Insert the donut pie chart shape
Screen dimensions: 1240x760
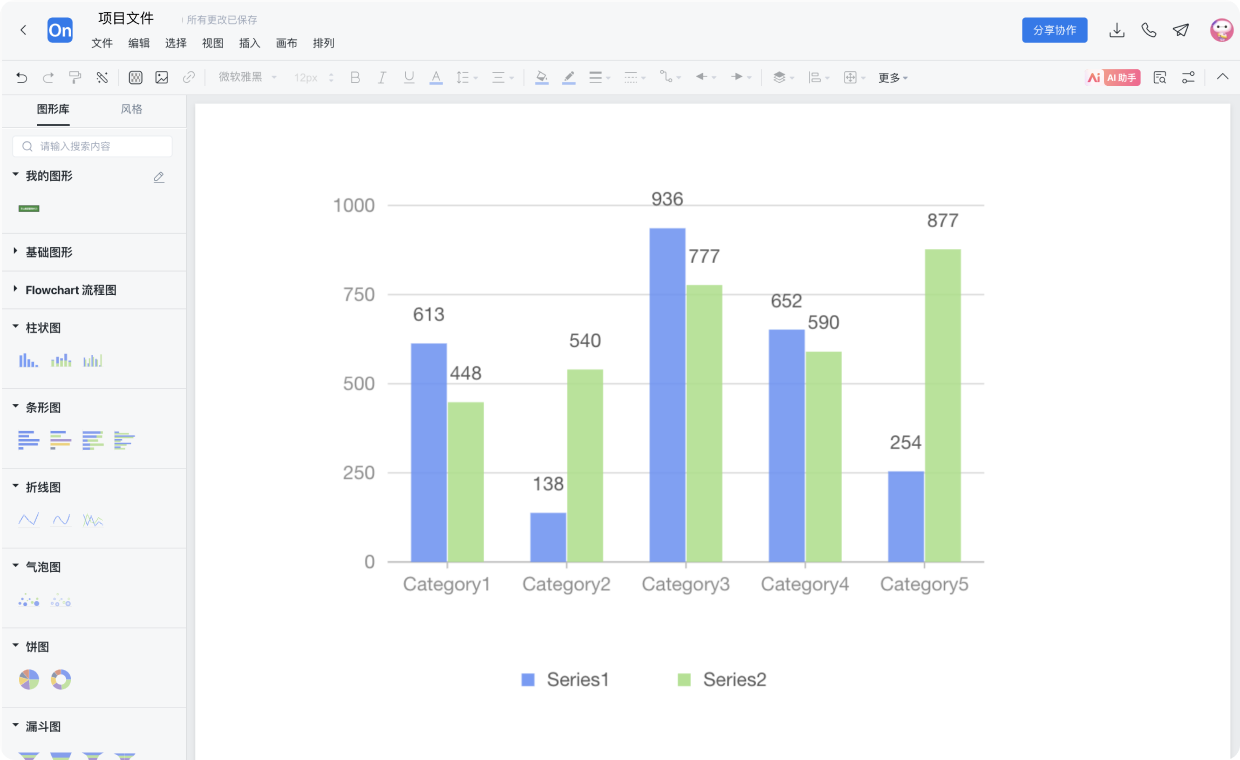click(61, 680)
